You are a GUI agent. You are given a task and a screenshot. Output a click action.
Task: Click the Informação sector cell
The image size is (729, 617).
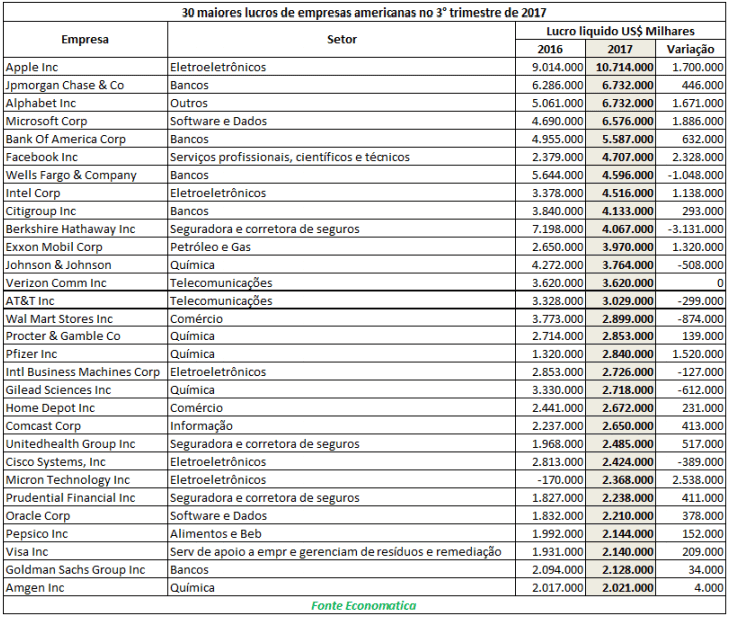coord(342,426)
